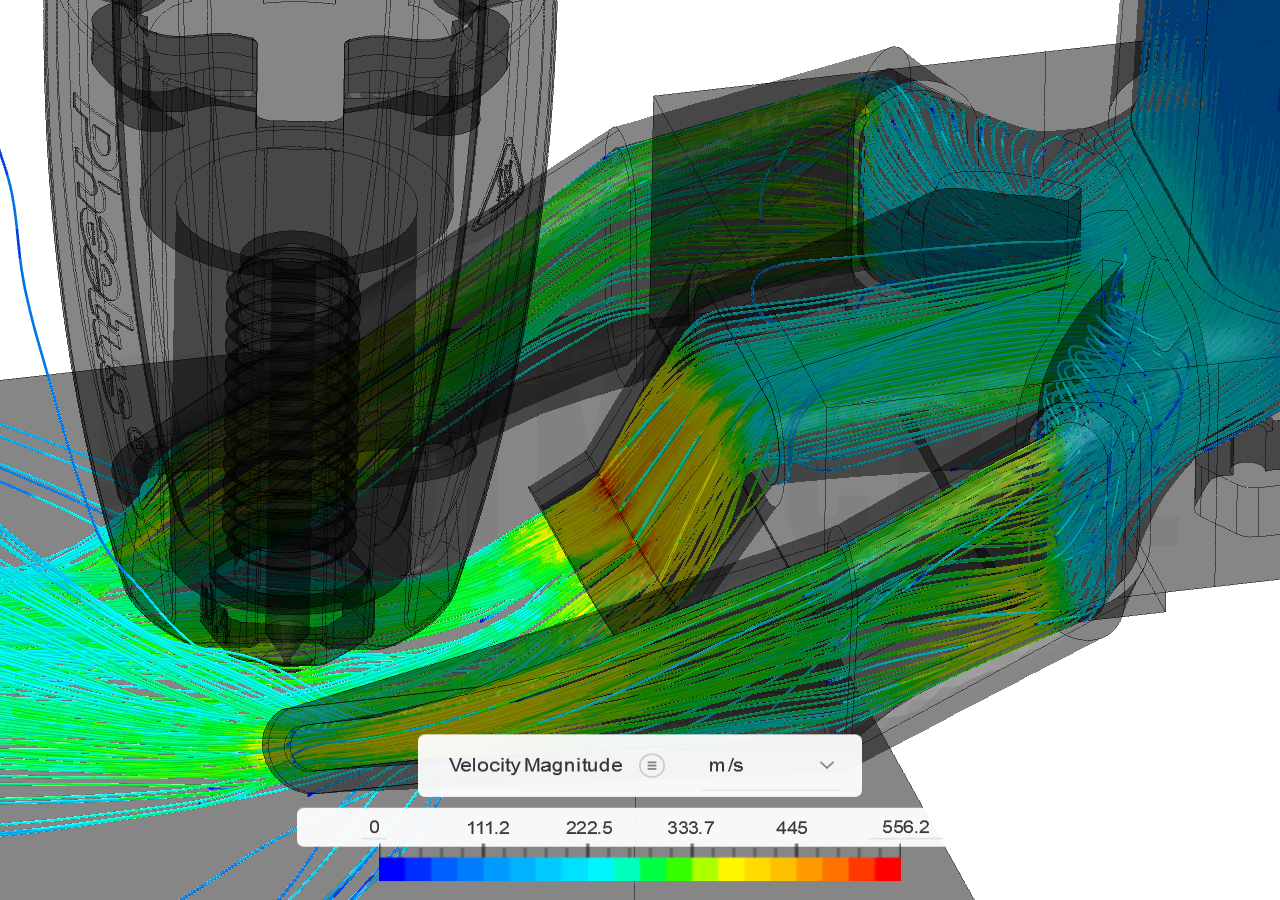Click the 111.2 tick label on the scale
1280x900 pixels.
(x=487, y=827)
